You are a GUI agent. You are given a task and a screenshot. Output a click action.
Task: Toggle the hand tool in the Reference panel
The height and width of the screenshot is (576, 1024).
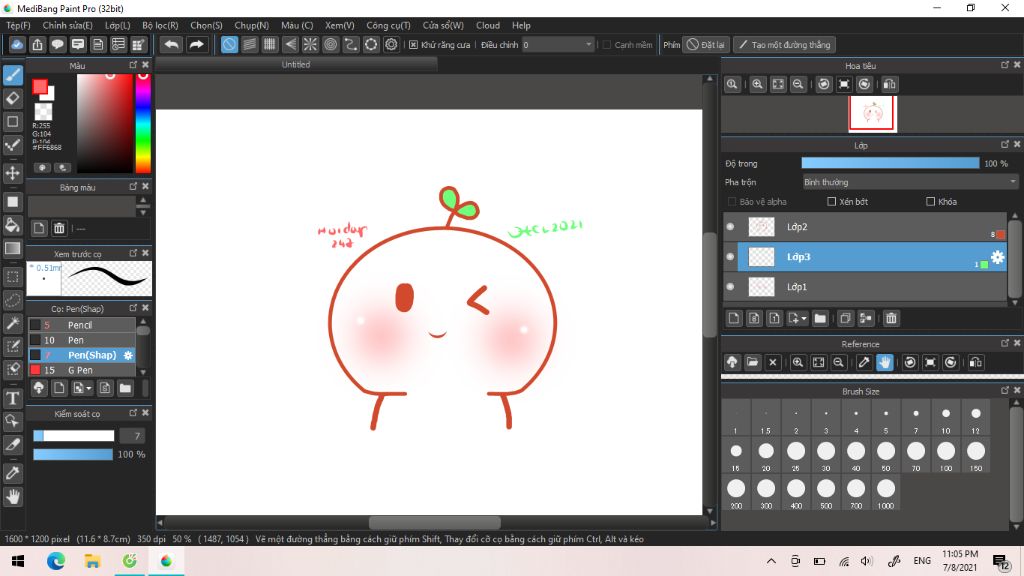coord(884,362)
